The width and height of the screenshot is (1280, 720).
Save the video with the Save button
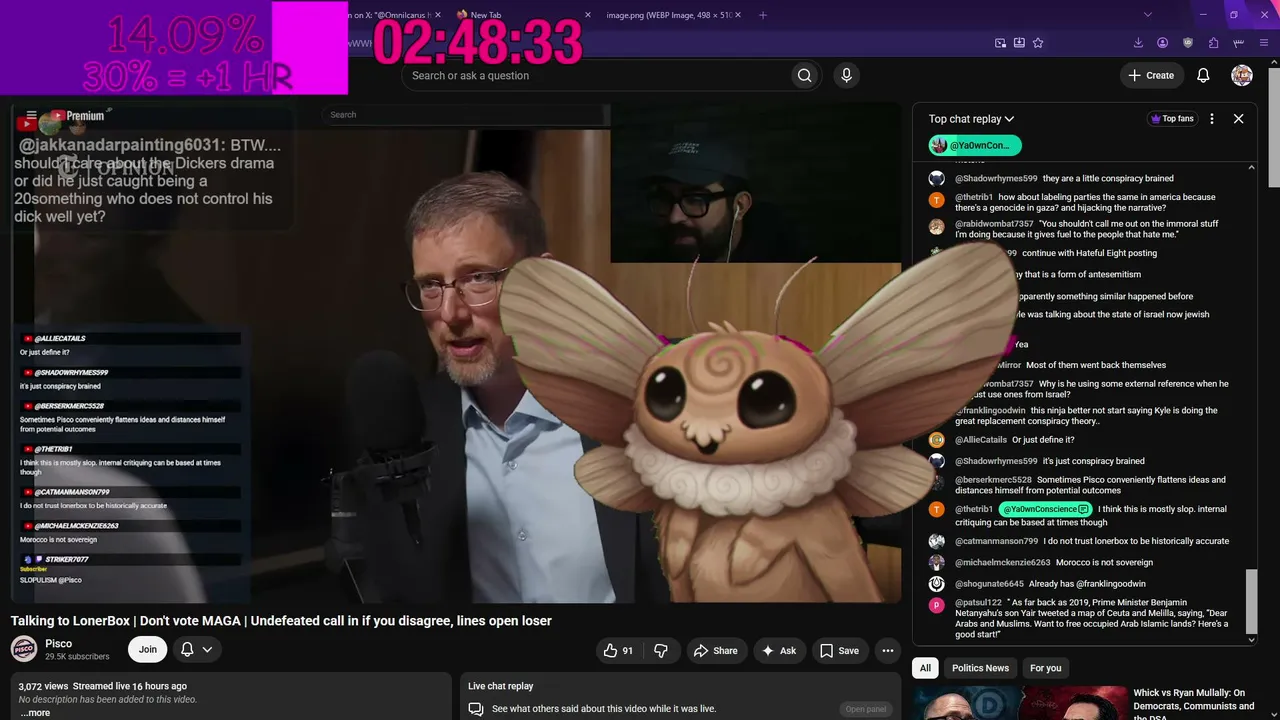pyautogui.click(x=839, y=650)
